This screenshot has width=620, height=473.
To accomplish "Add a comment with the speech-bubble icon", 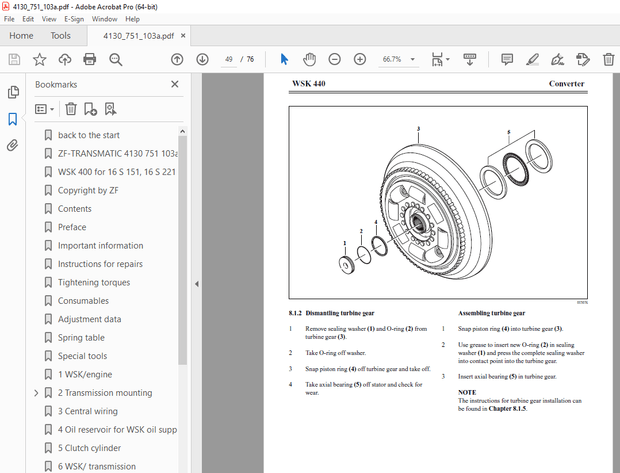I will pyautogui.click(x=507, y=60).
